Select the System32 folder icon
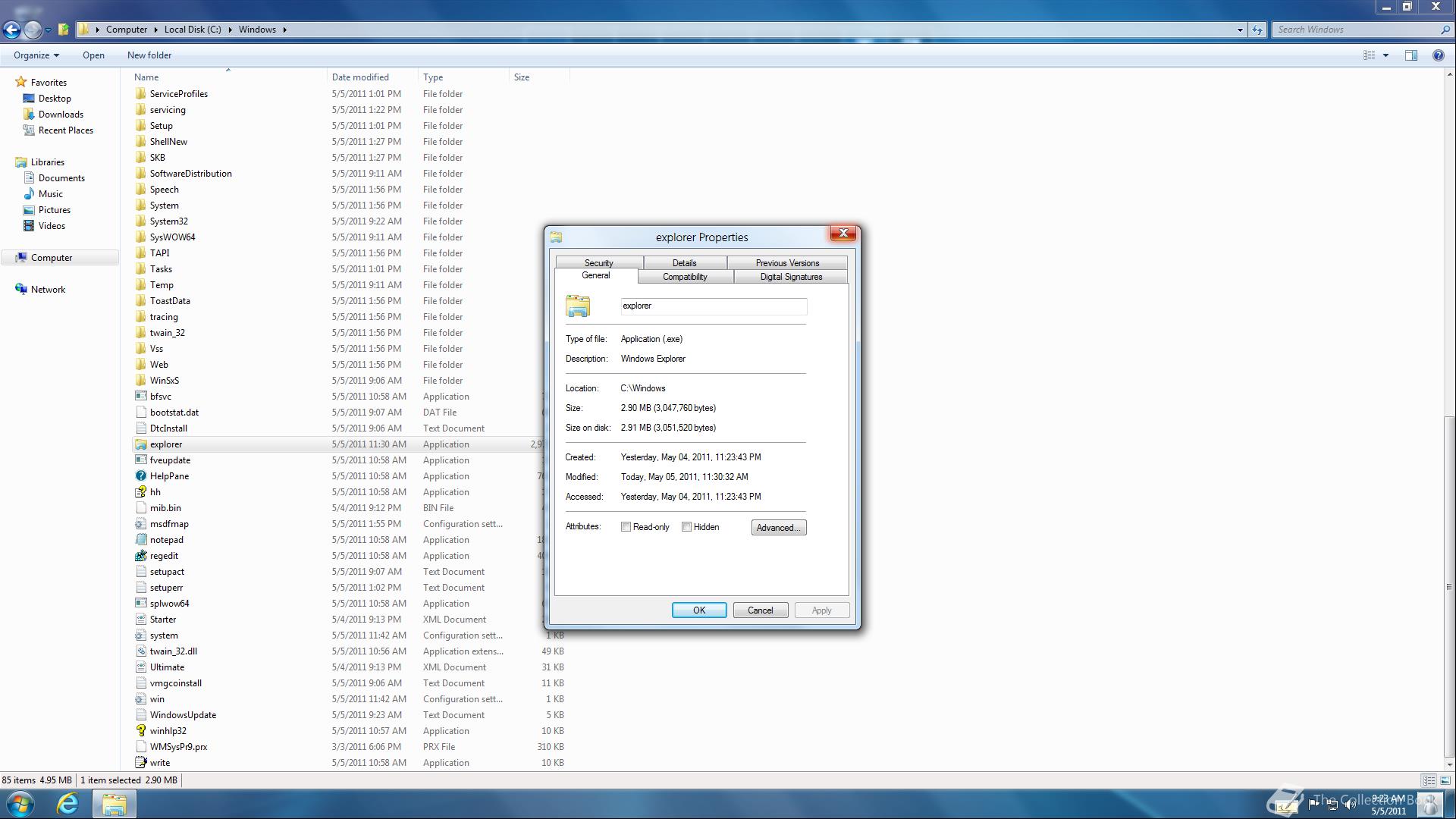Viewport: 1456px width, 819px height. [140, 221]
